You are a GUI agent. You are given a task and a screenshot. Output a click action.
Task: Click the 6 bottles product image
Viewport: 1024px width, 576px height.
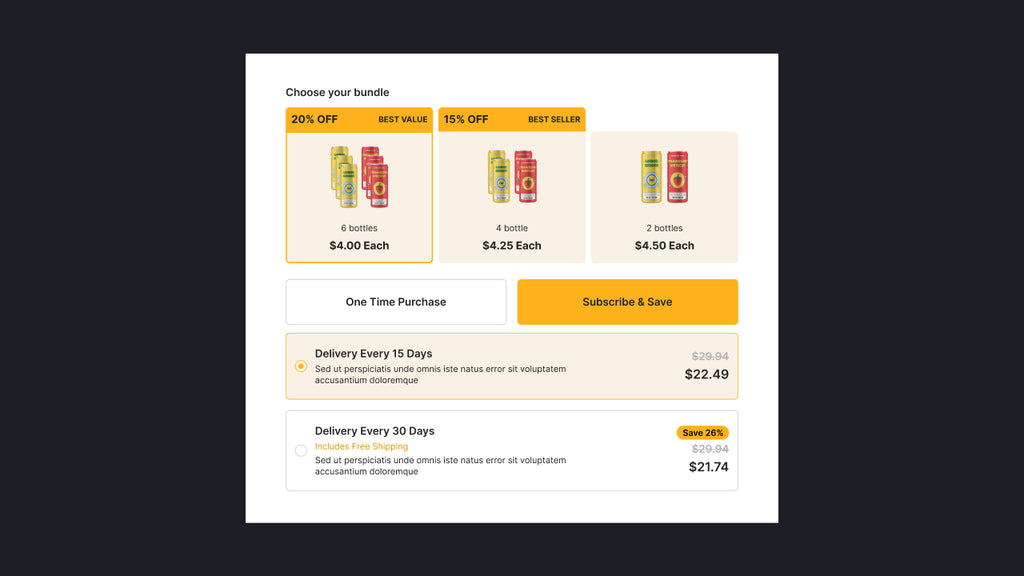point(359,177)
